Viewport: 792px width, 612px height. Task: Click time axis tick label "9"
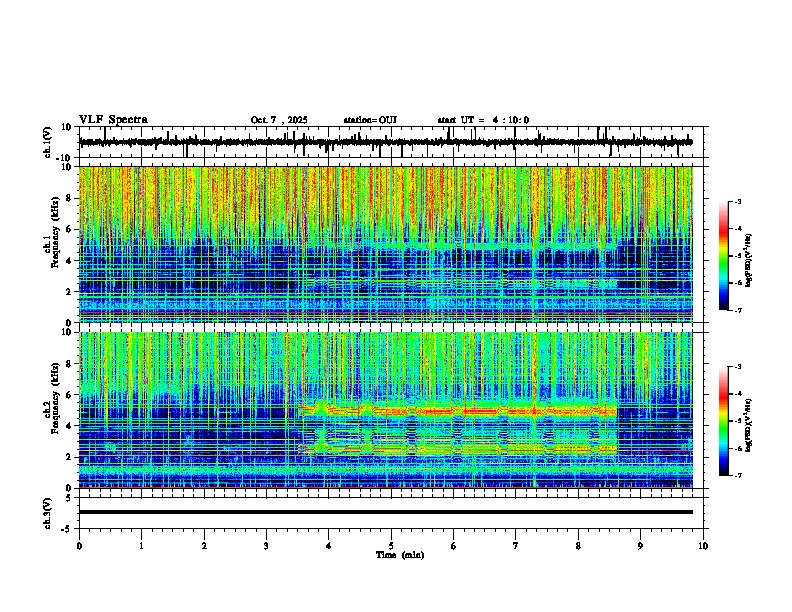point(640,546)
